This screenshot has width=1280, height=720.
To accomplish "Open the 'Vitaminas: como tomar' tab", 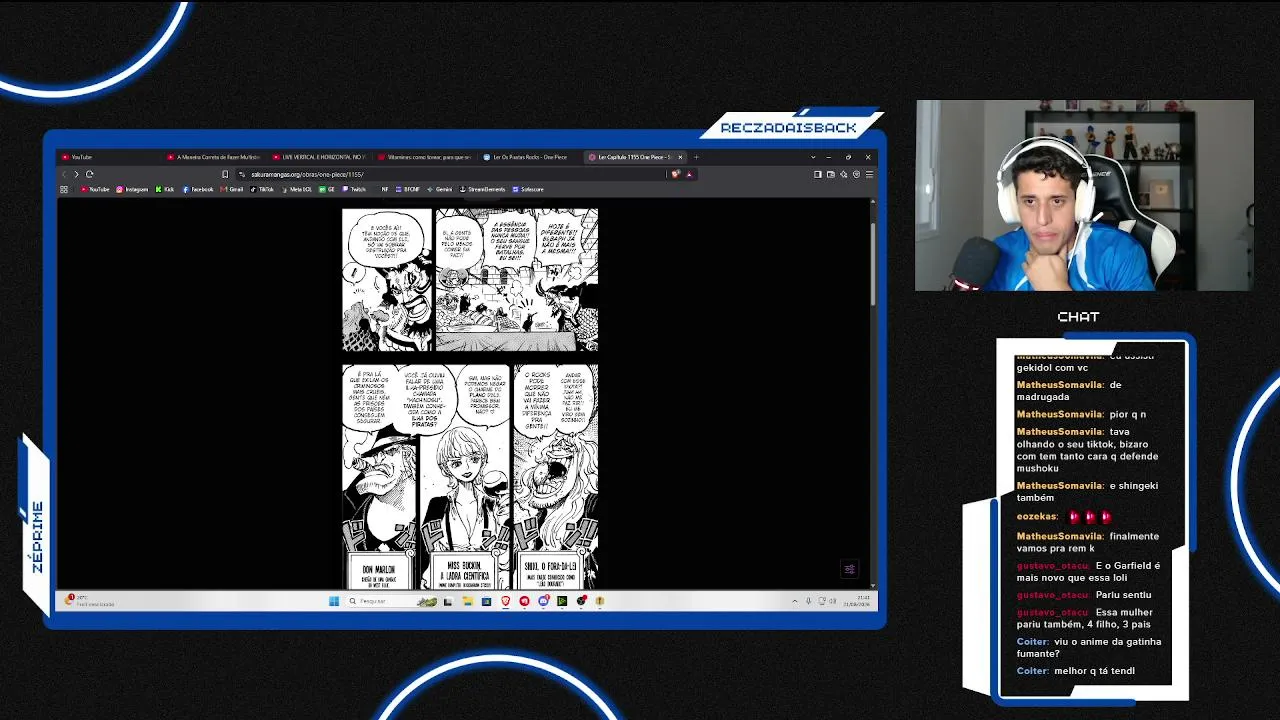I will click(x=427, y=157).
